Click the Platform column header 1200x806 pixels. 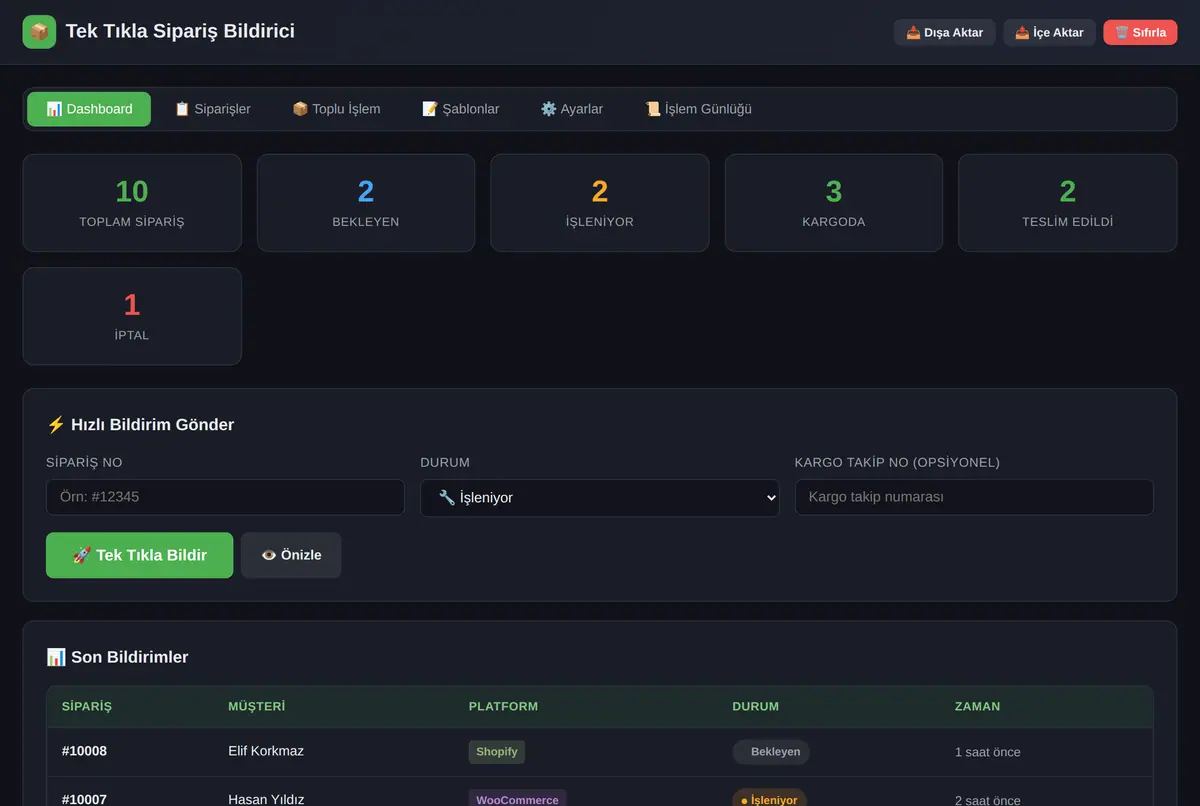[503, 706]
